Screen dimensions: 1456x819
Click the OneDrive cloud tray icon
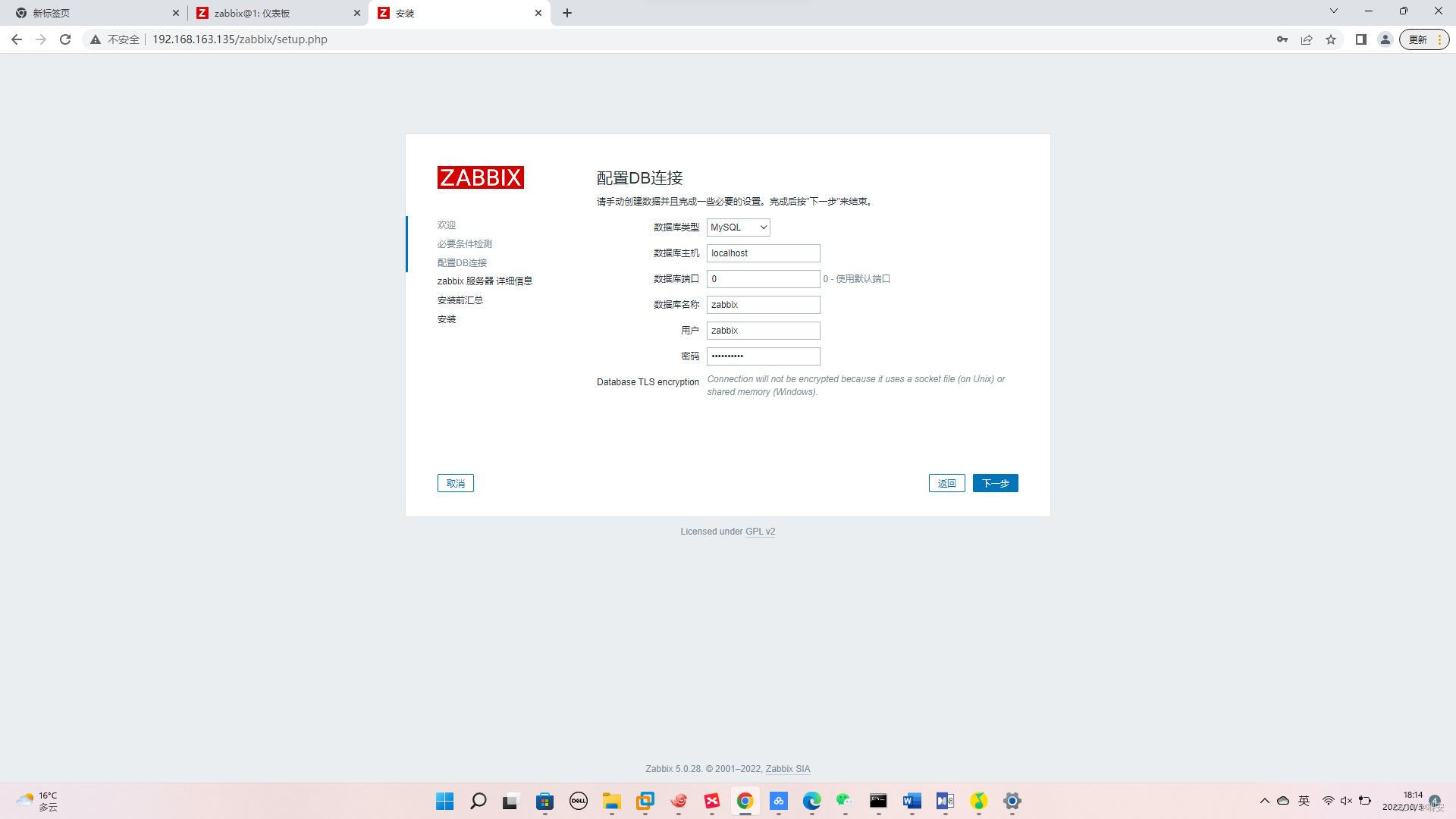click(x=1283, y=801)
